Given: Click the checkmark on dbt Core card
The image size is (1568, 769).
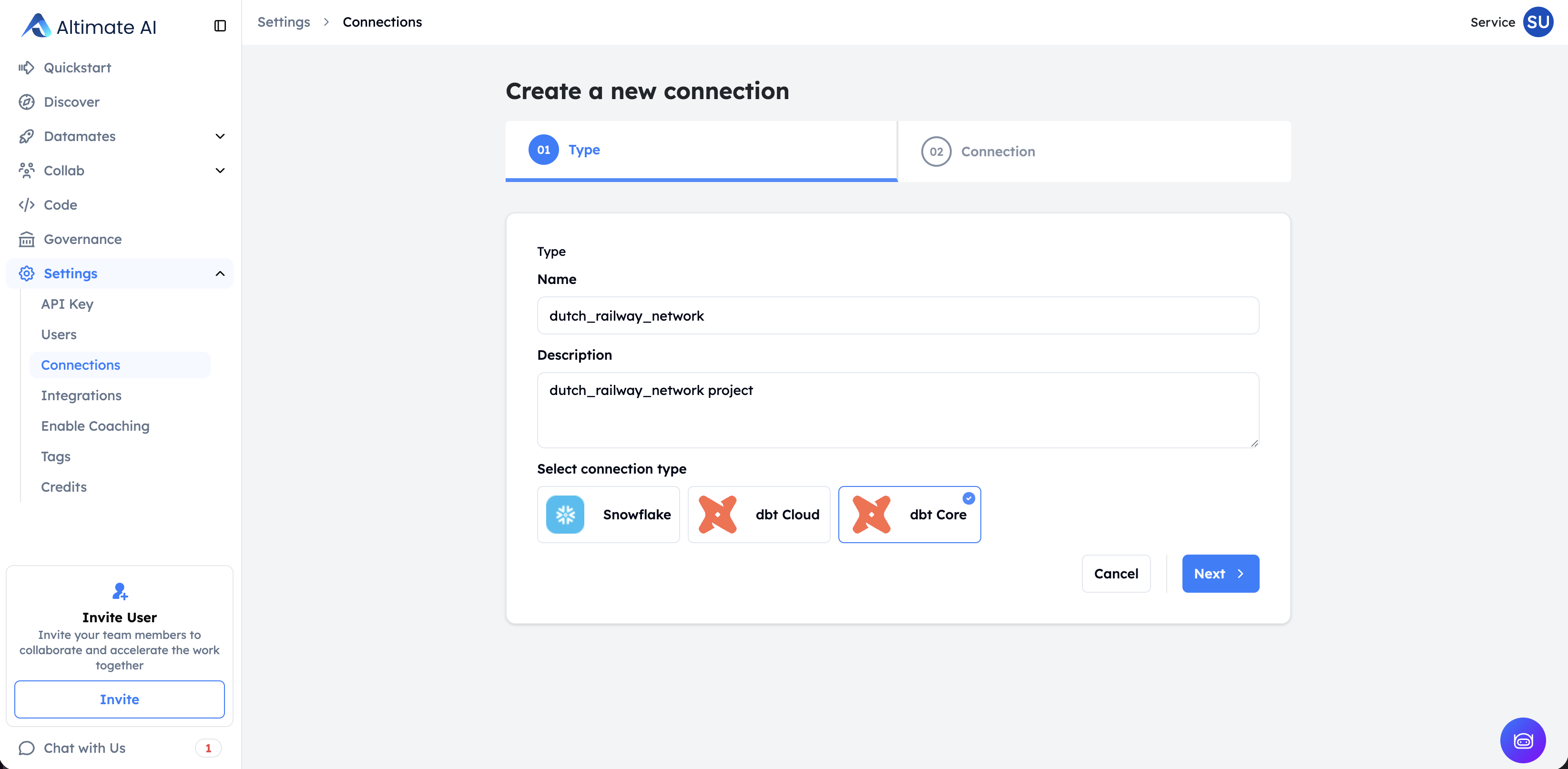Looking at the screenshot, I should tap(969, 498).
